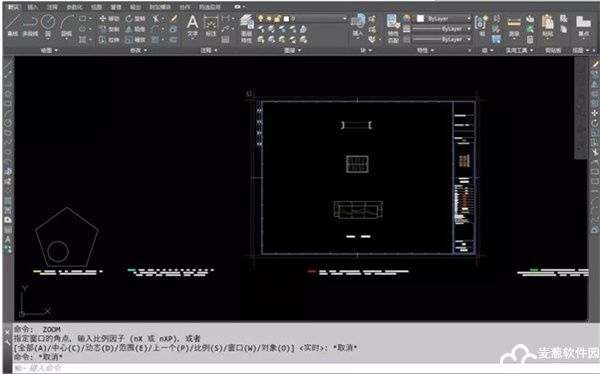Expand the Draw (绘图) panel

(49, 50)
